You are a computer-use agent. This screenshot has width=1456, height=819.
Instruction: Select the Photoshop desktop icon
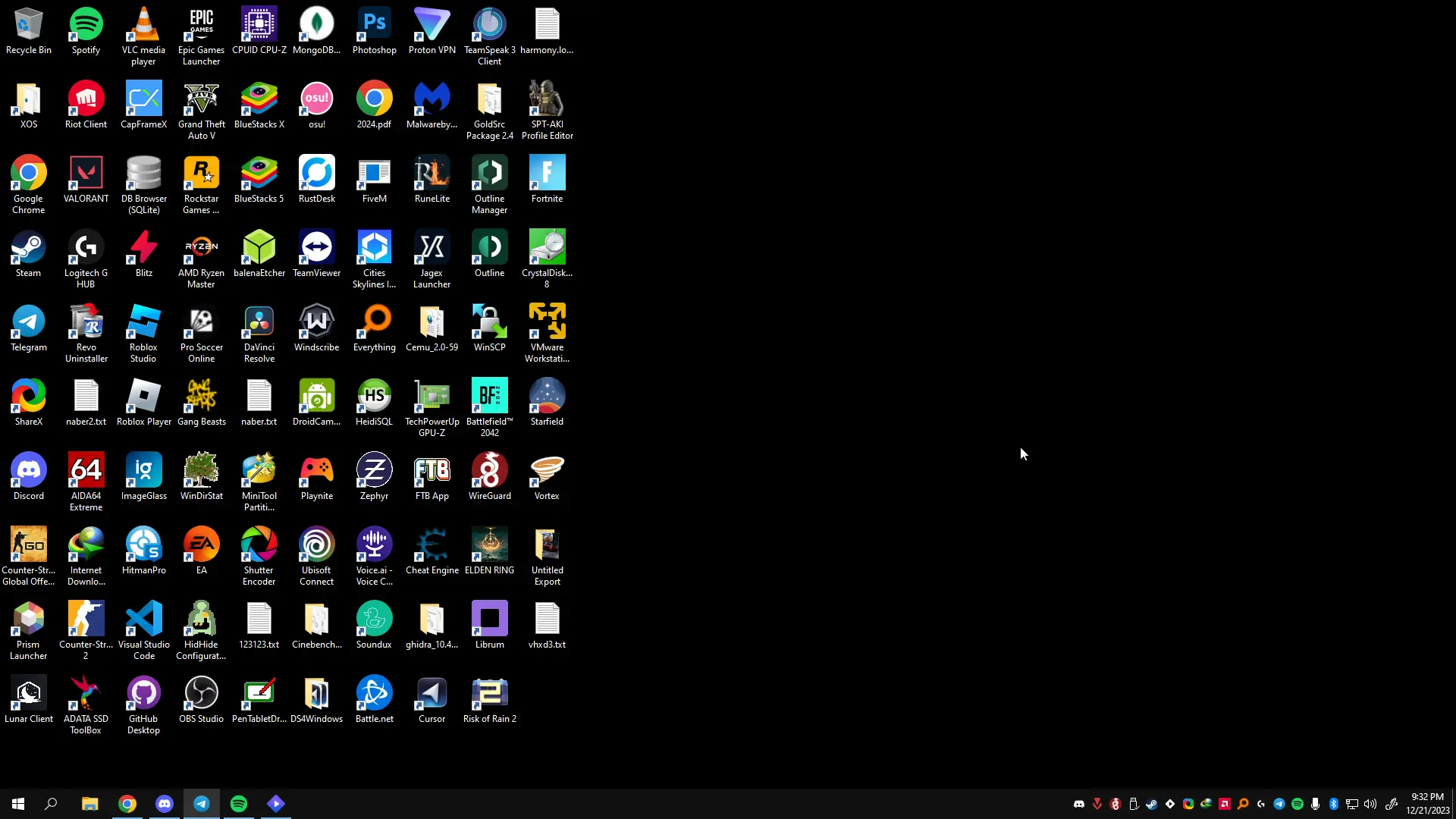click(375, 32)
